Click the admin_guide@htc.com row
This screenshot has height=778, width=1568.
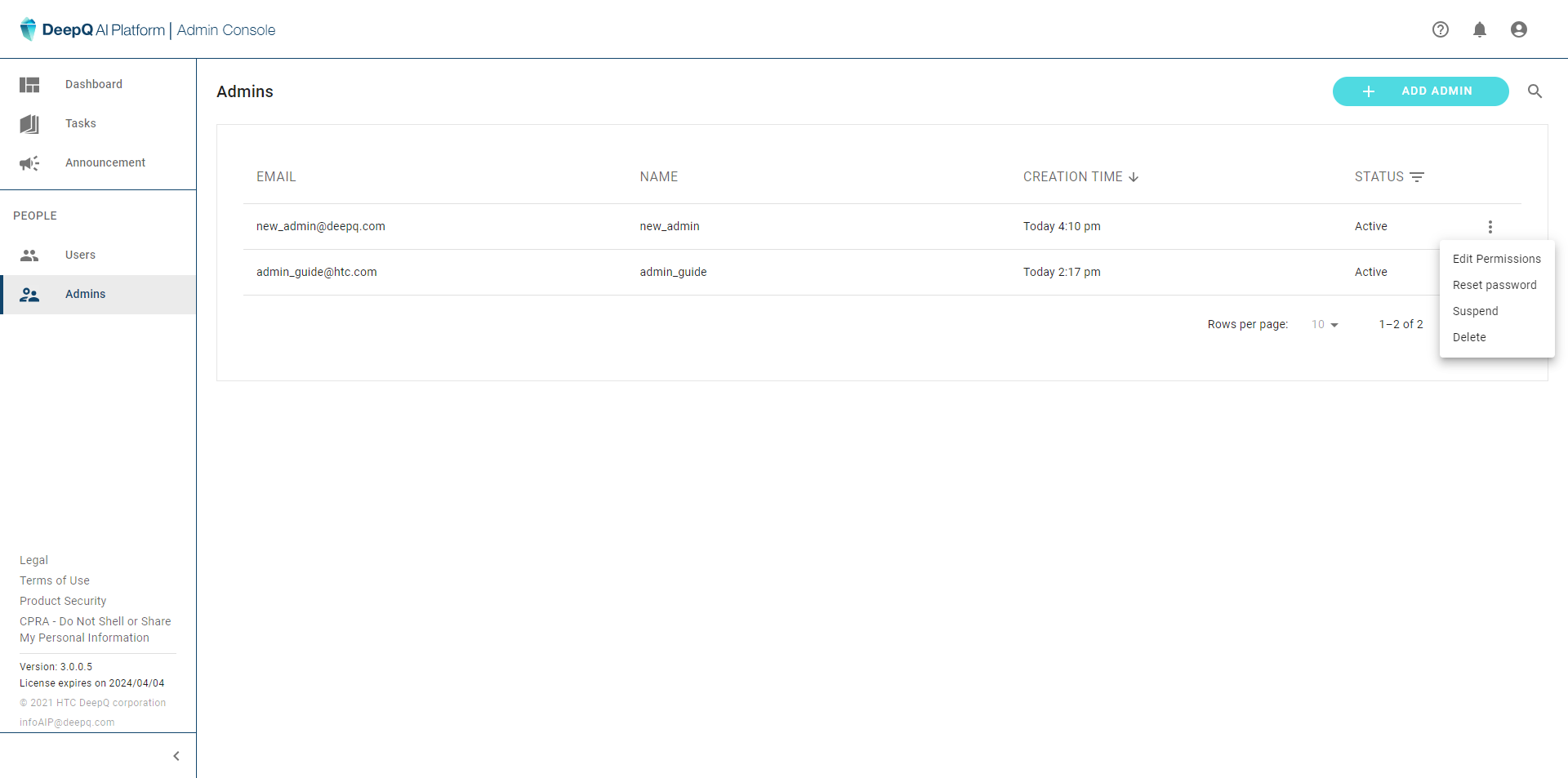[x=317, y=272]
